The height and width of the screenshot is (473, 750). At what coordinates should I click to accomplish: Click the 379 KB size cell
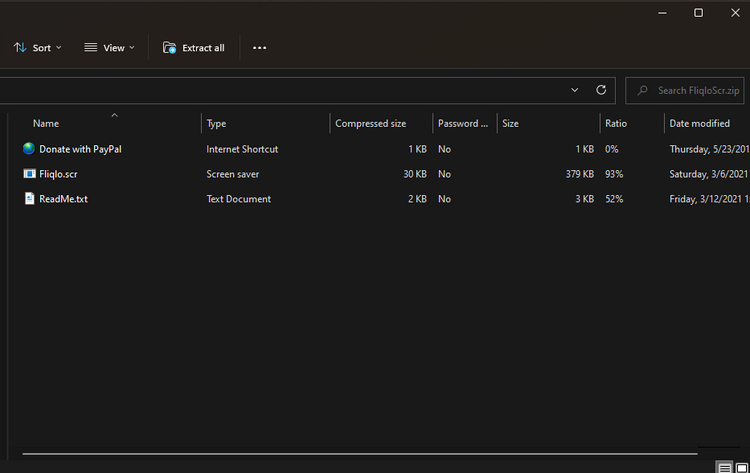coord(580,174)
